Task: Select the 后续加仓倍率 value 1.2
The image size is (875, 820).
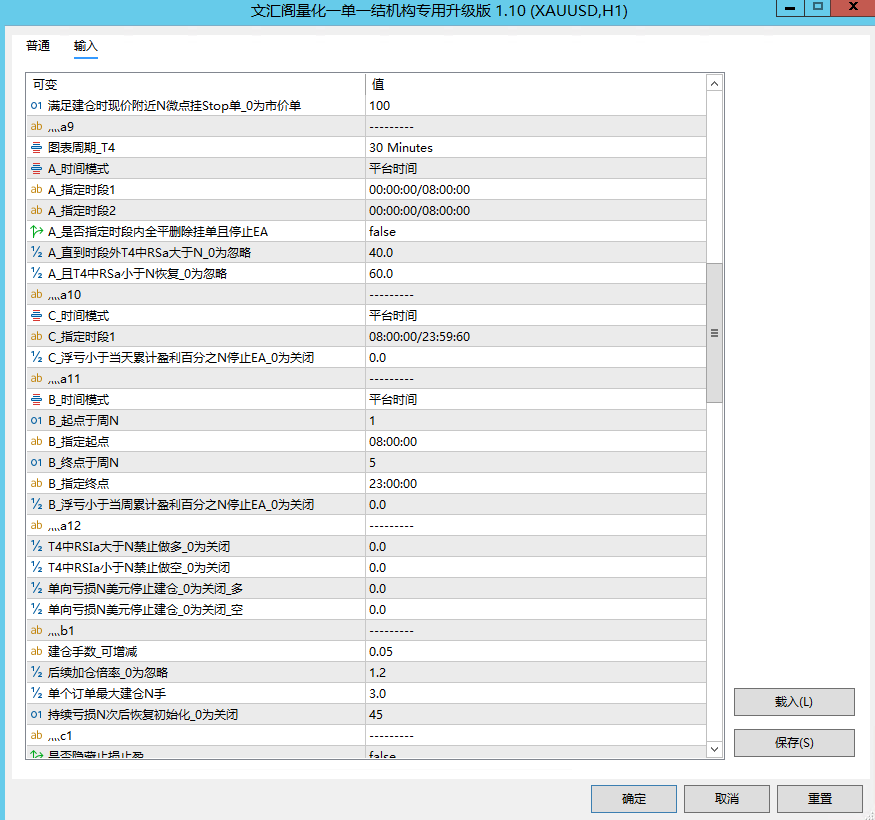Action: click(377, 673)
